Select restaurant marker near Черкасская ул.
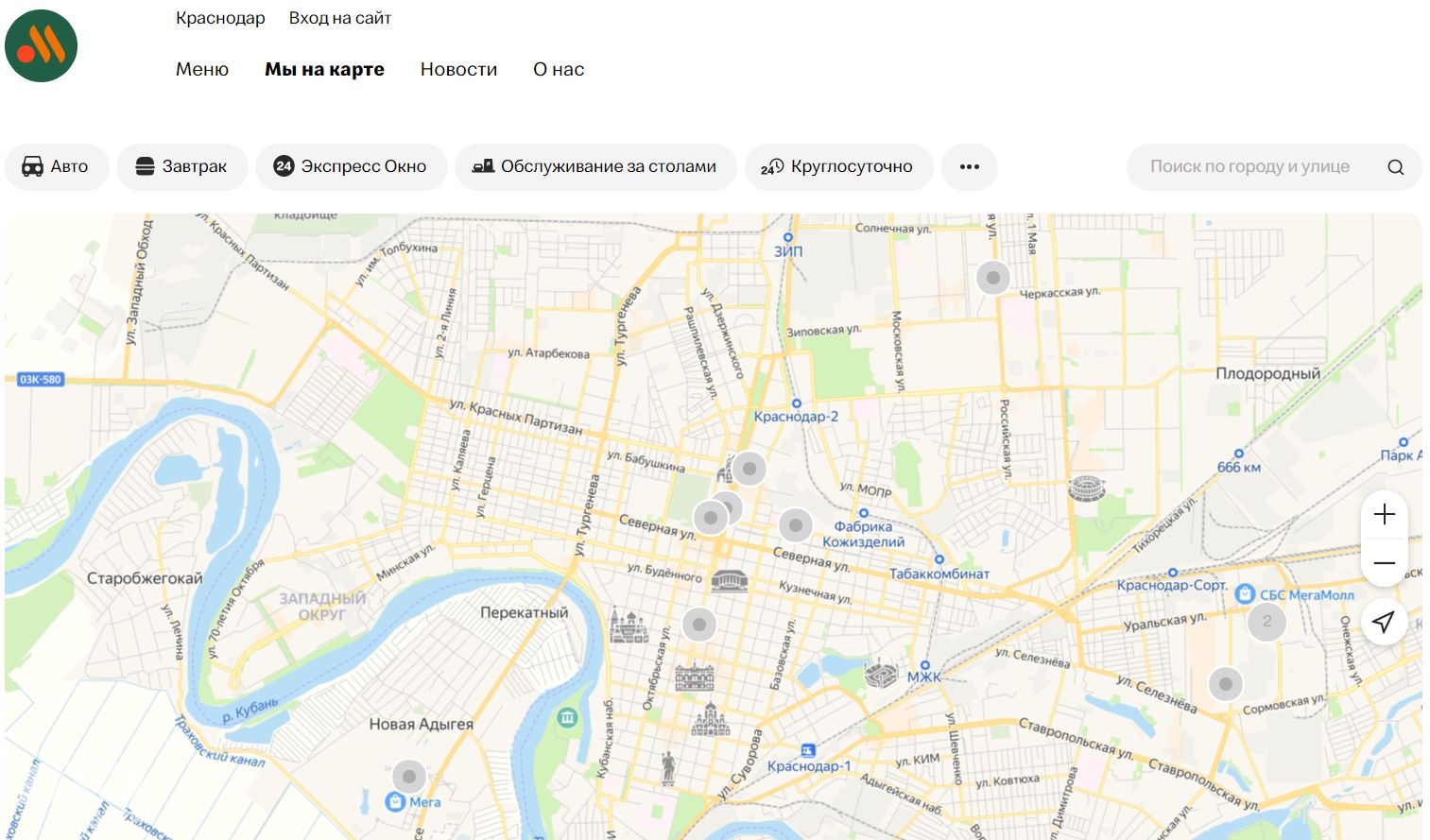Image resolution: width=1430 pixels, height=840 pixels. coord(992,278)
